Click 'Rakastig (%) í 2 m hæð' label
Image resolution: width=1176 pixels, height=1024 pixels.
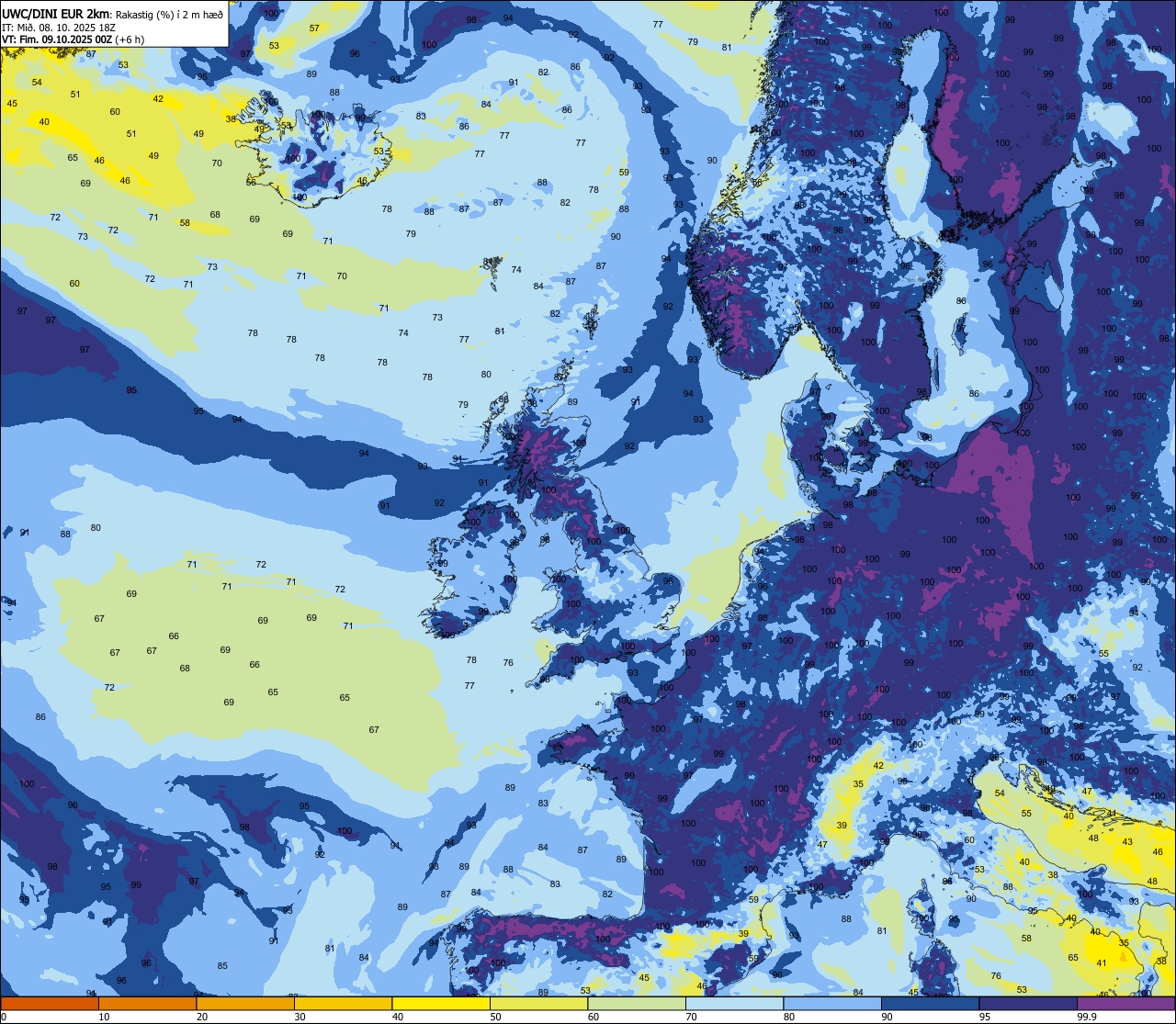[x=169, y=14]
